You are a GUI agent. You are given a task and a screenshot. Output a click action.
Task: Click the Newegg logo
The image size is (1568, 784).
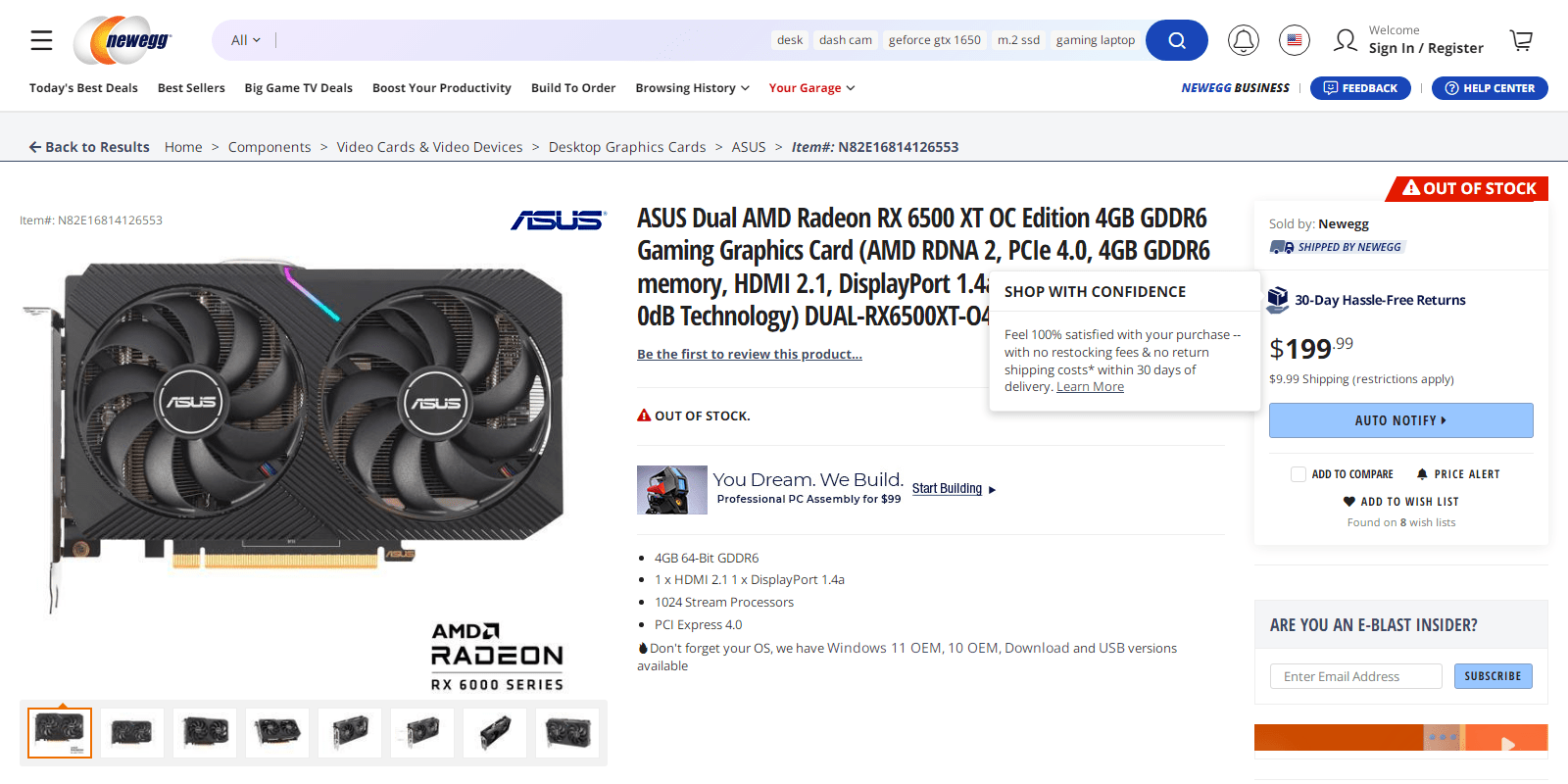[x=122, y=40]
